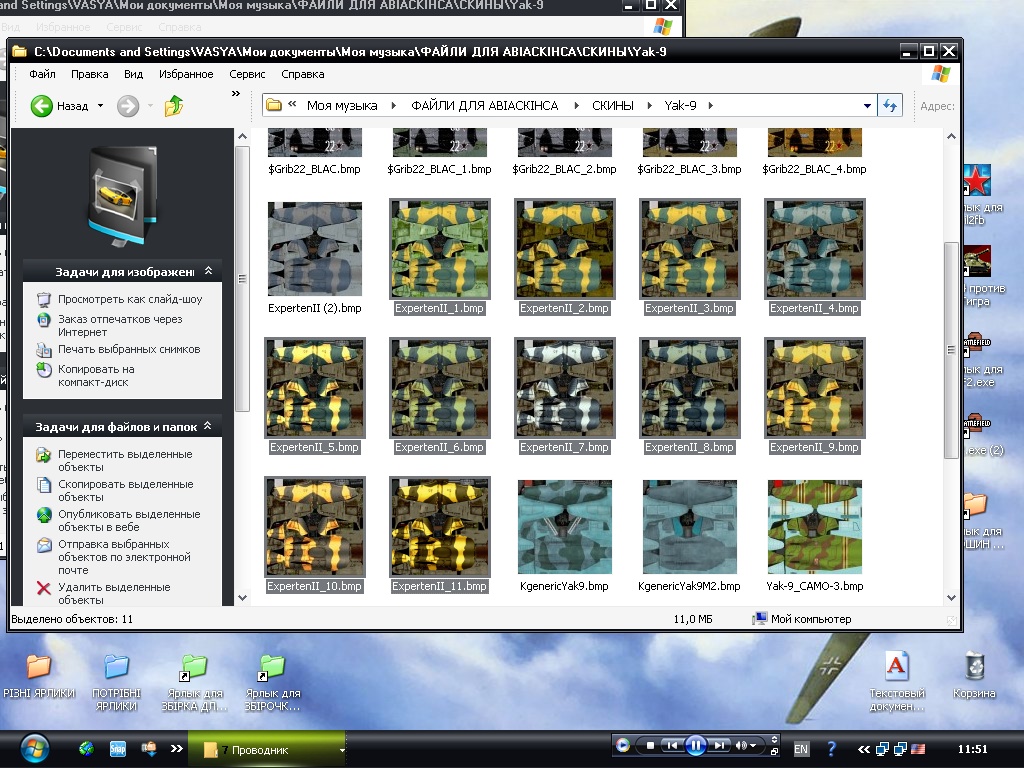Click the Forward arrow button

coord(128,106)
